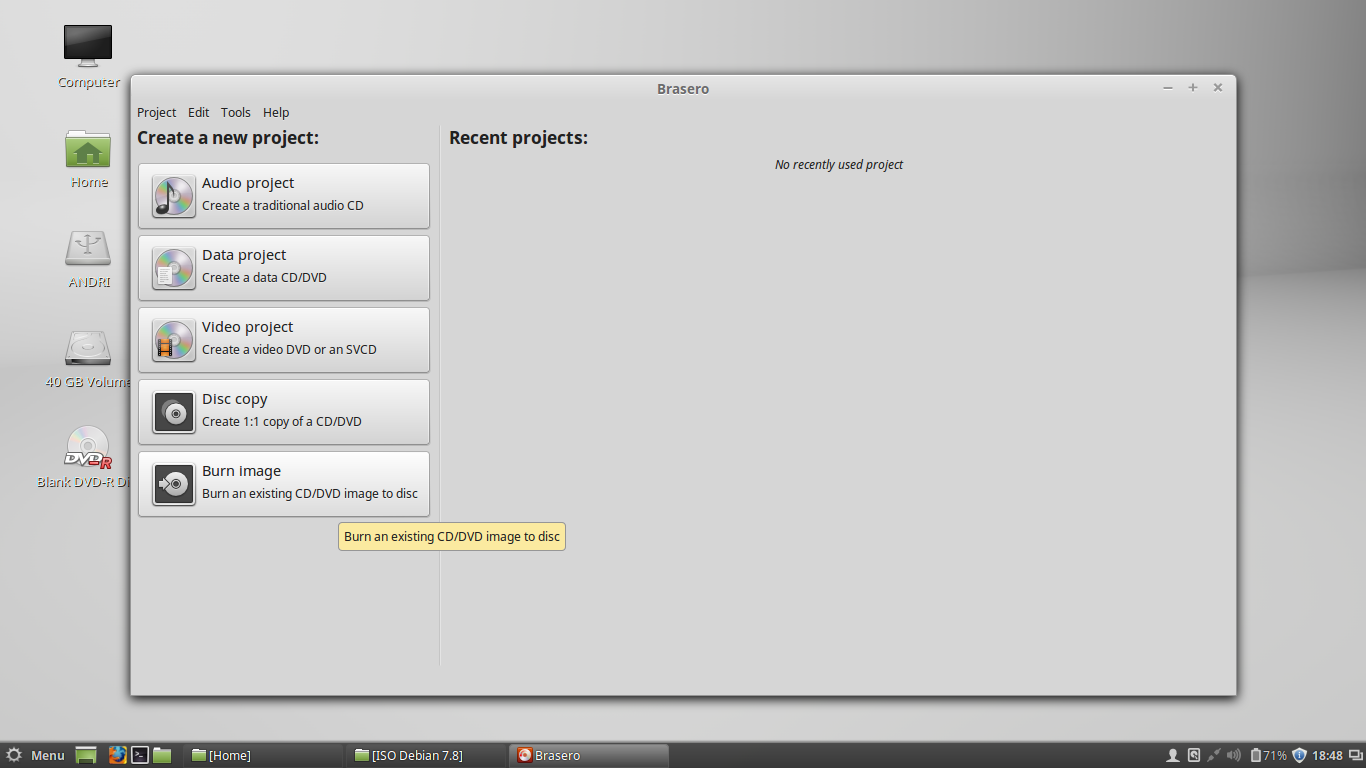Launch the Terminal from the panel
1366x768 pixels.
click(141, 755)
